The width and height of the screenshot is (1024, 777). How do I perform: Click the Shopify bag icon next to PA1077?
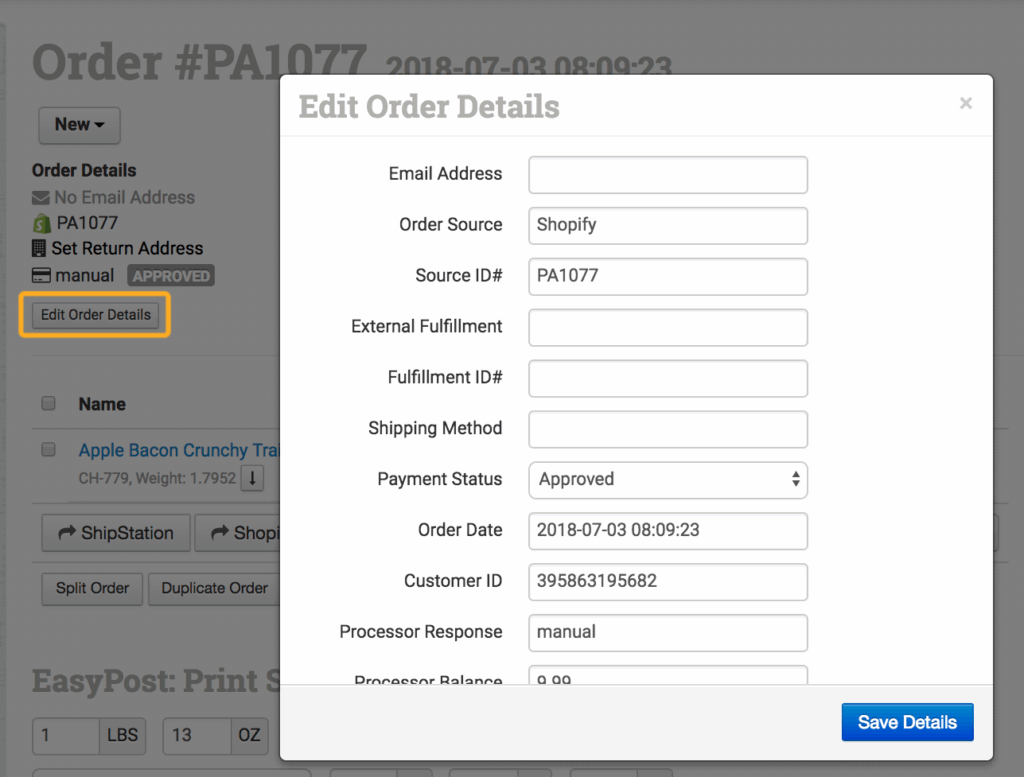[41, 223]
